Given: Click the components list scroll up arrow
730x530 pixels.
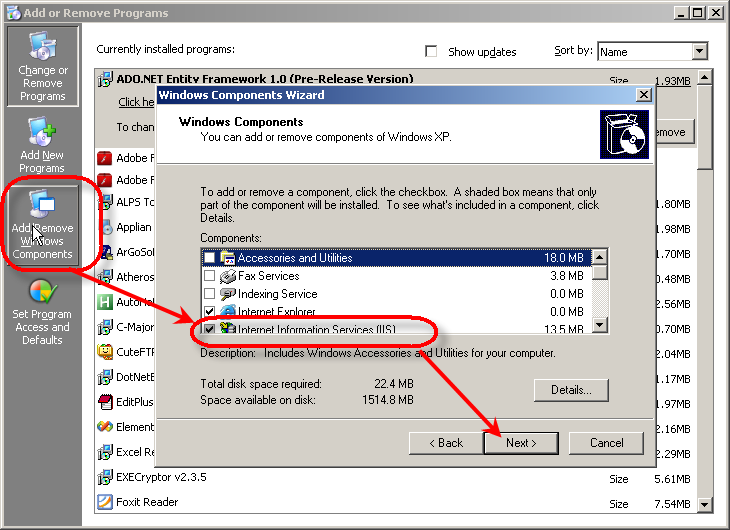Looking at the screenshot, I should [600, 258].
